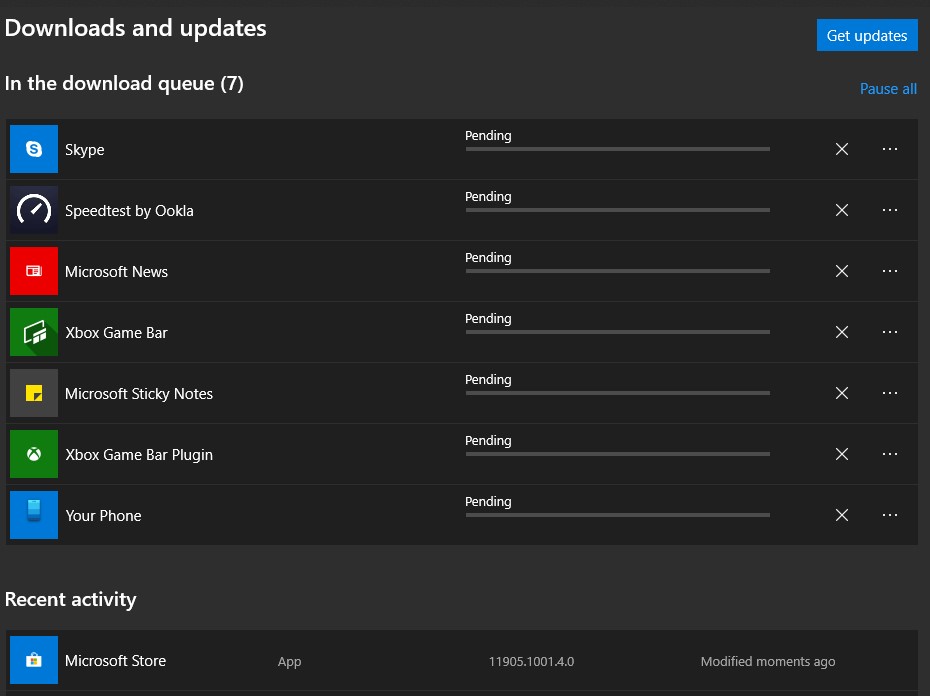Click the In the download queue (7) heading

click(124, 83)
